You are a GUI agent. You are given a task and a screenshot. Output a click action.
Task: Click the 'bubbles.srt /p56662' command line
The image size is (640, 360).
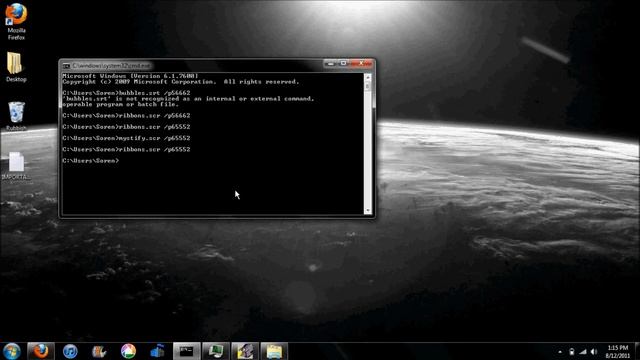126,93
